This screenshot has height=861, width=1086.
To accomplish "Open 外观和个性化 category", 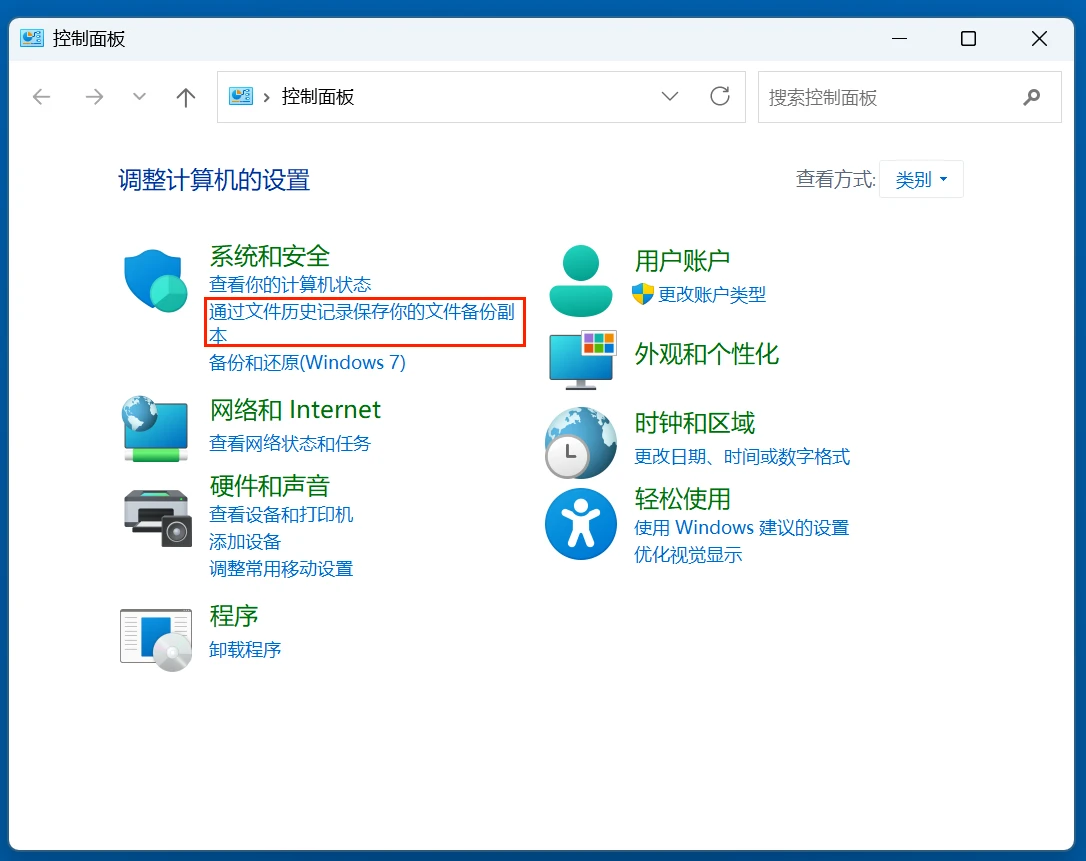I will pyautogui.click(x=707, y=353).
